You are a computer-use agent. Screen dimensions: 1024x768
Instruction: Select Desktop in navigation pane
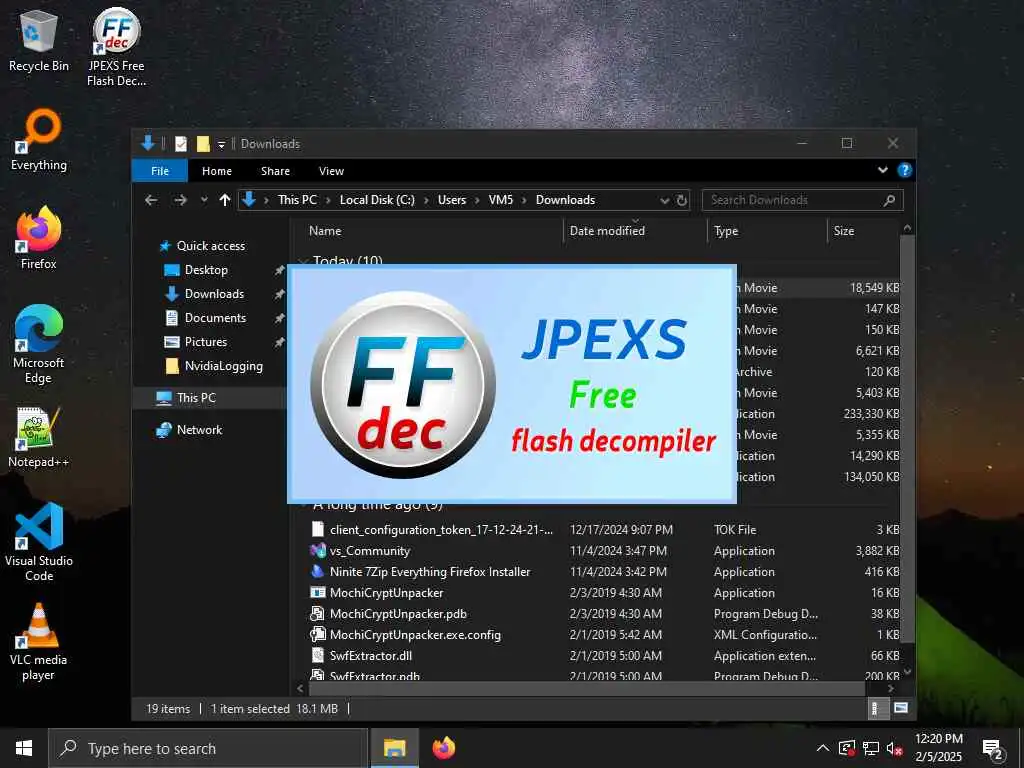pyautogui.click(x=206, y=270)
